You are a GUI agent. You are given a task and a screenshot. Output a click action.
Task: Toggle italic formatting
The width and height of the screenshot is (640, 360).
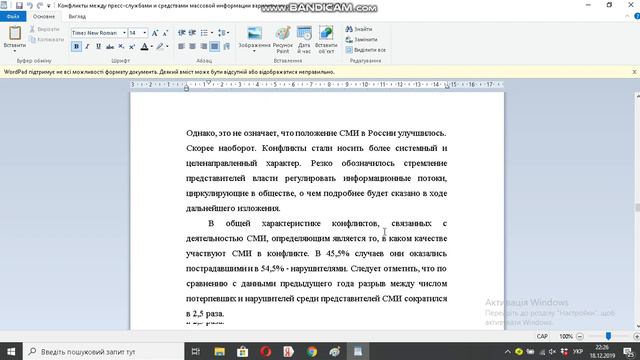(x=87, y=47)
